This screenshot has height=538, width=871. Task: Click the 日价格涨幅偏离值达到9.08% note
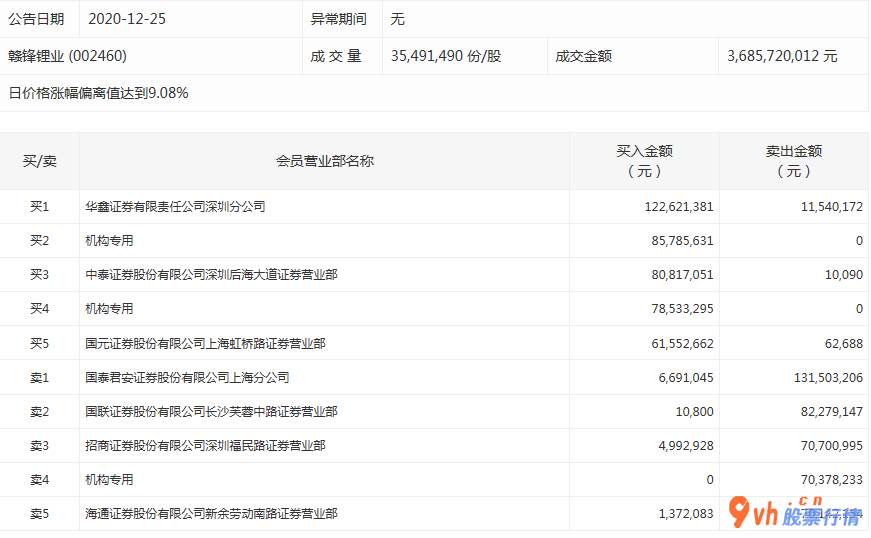point(98,93)
